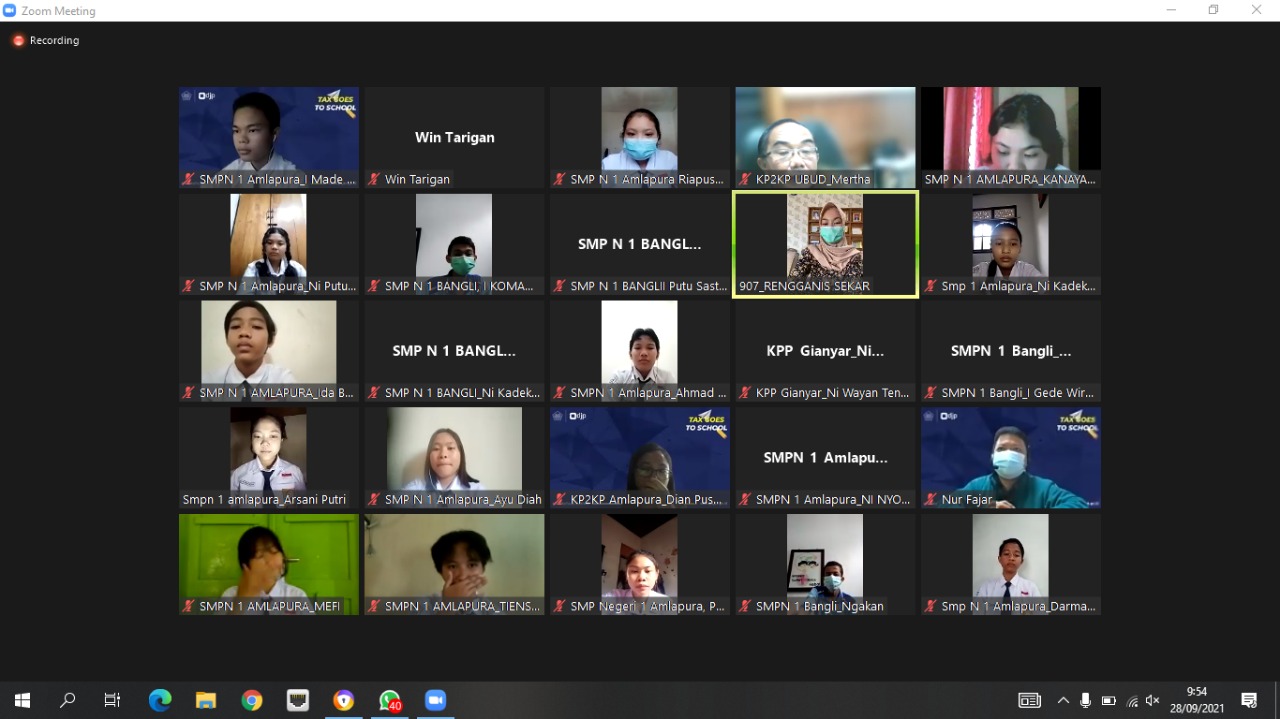Open the Zoom app in the taskbar
The width and height of the screenshot is (1280, 719).
(435, 700)
